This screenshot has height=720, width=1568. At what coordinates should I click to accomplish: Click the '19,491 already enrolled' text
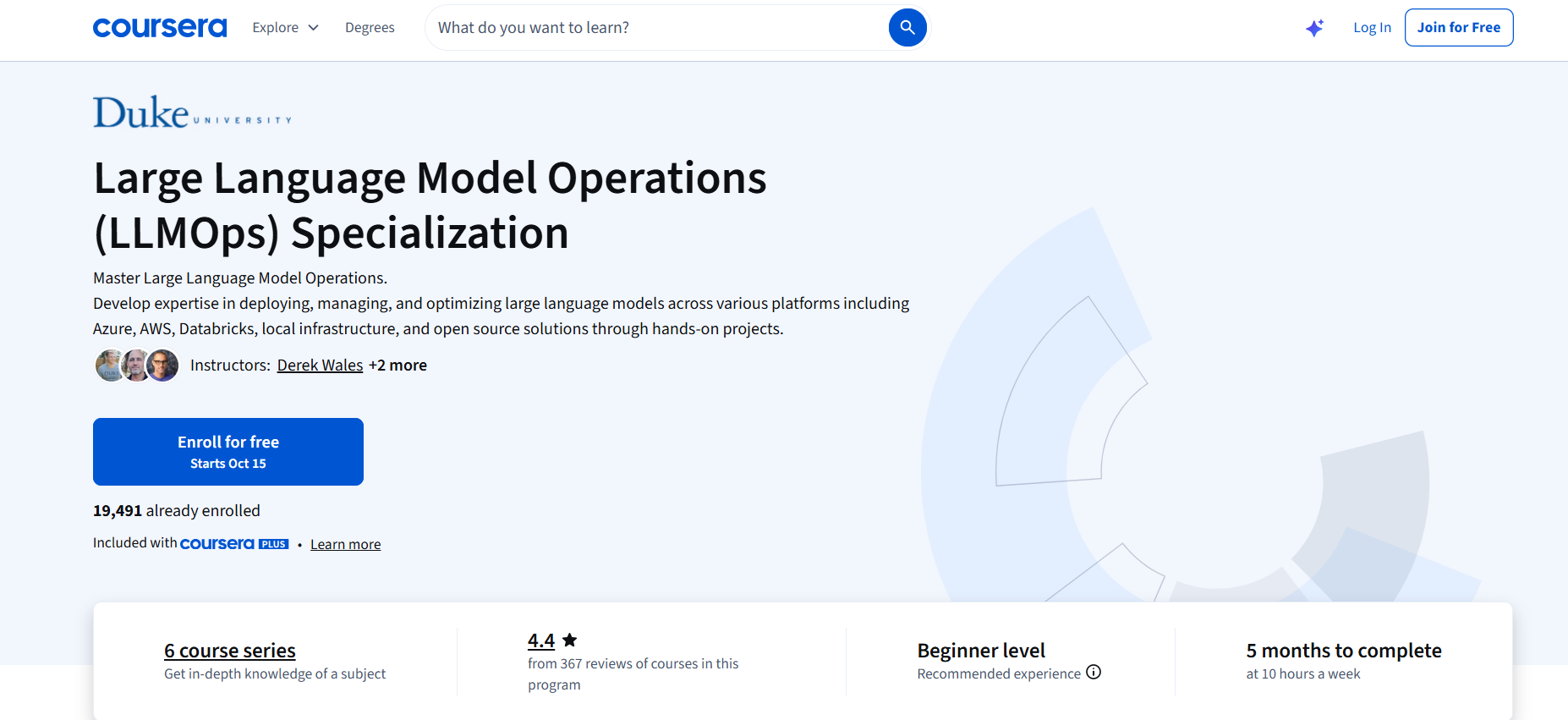point(177,511)
